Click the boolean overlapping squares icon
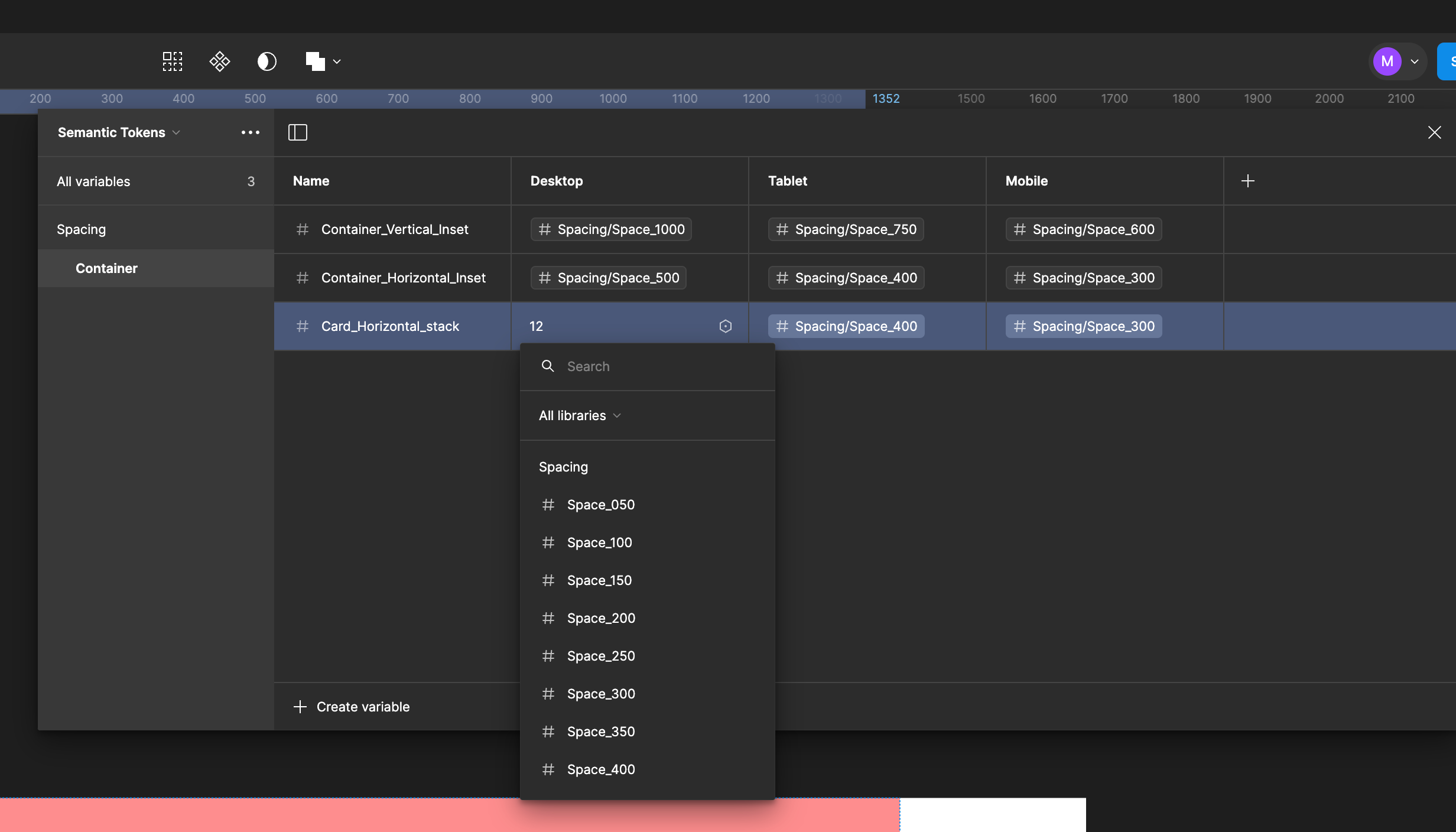Image resolution: width=1456 pixels, height=832 pixels. pos(316,61)
